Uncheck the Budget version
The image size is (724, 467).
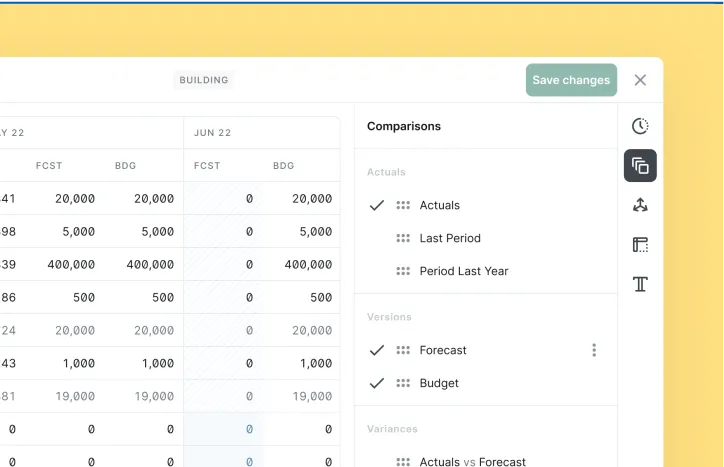coord(377,383)
